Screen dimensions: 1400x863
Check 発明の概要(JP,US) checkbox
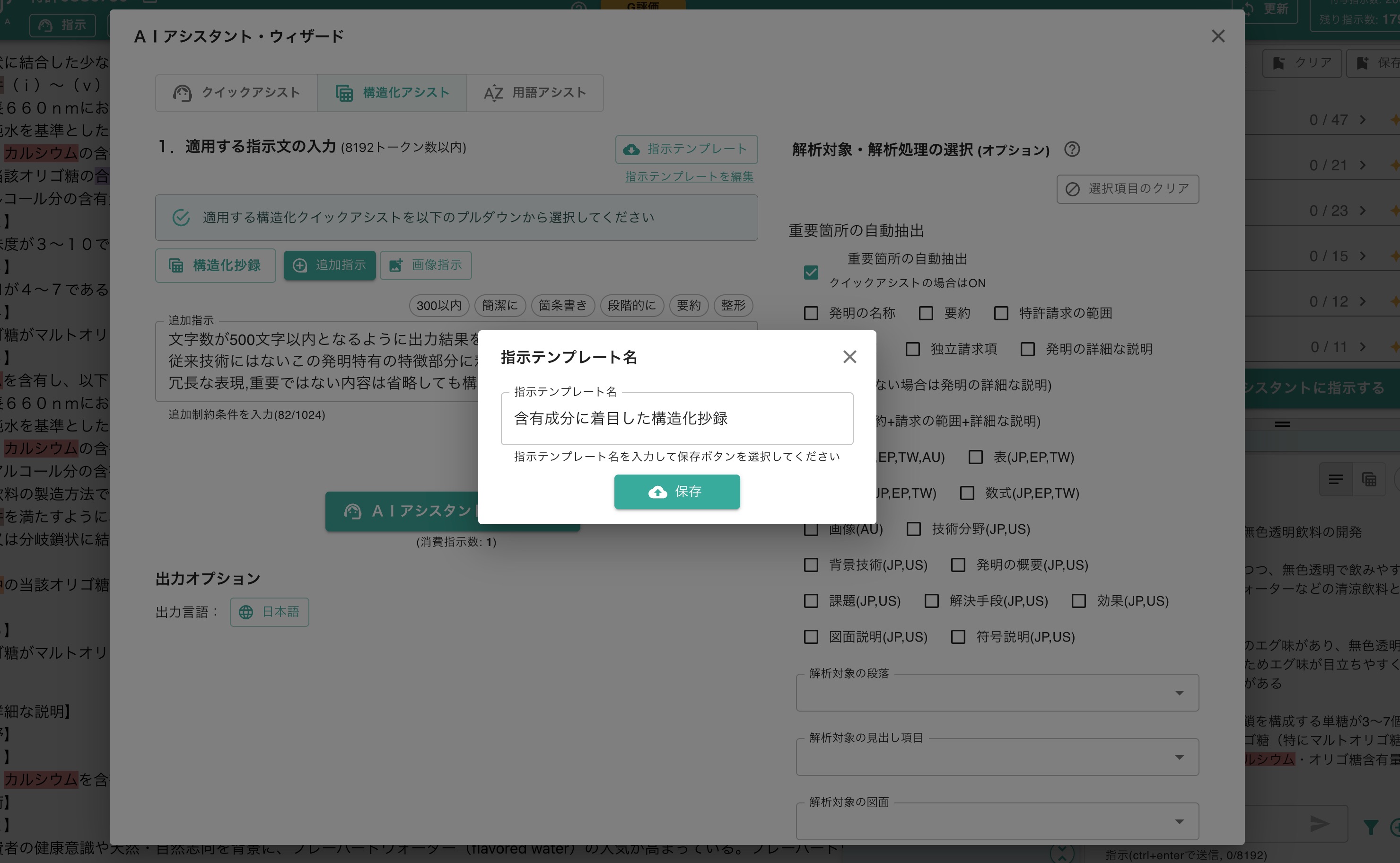[x=958, y=565]
